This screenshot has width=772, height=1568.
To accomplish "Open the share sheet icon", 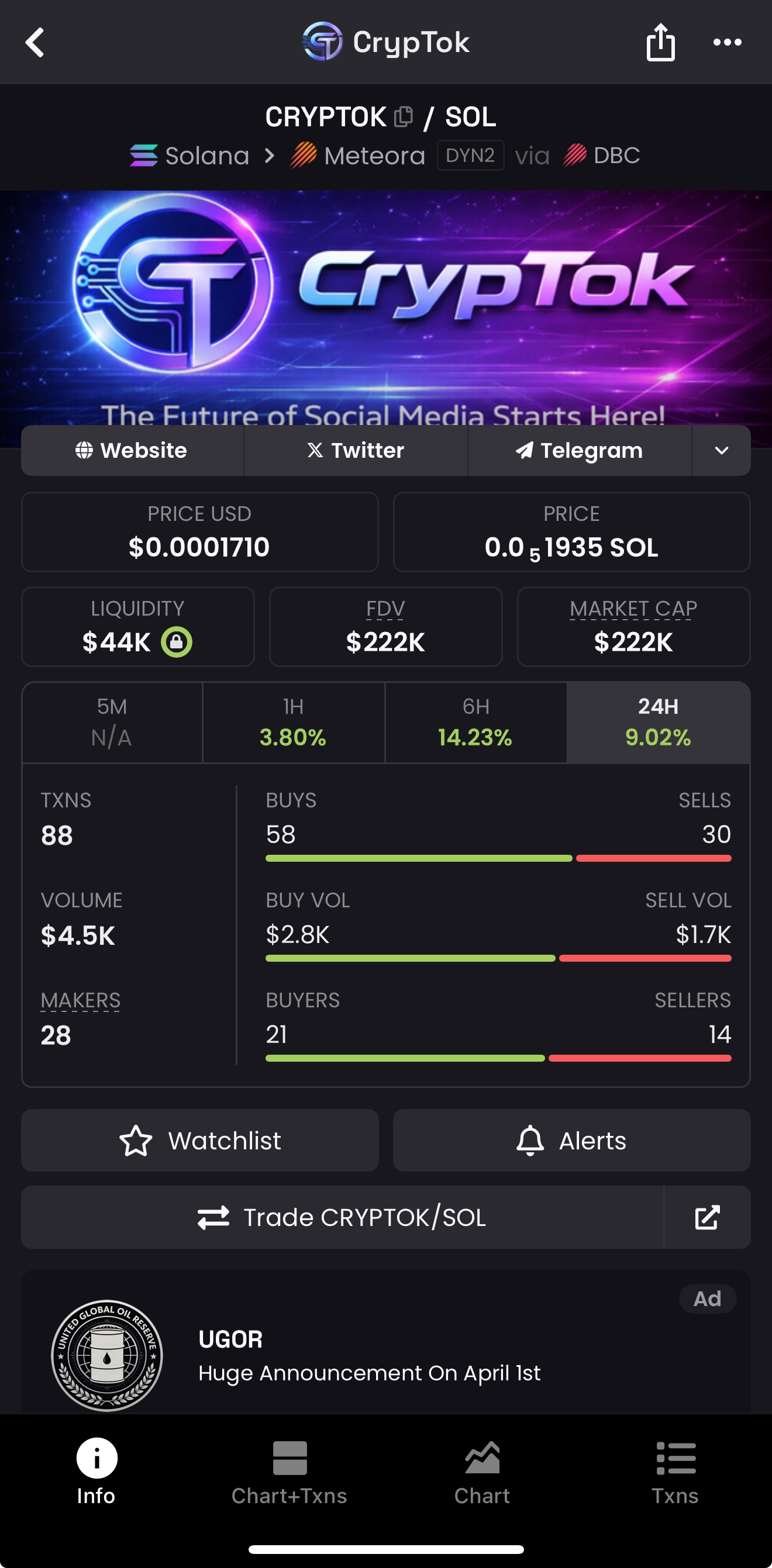I will pos(660,43).
